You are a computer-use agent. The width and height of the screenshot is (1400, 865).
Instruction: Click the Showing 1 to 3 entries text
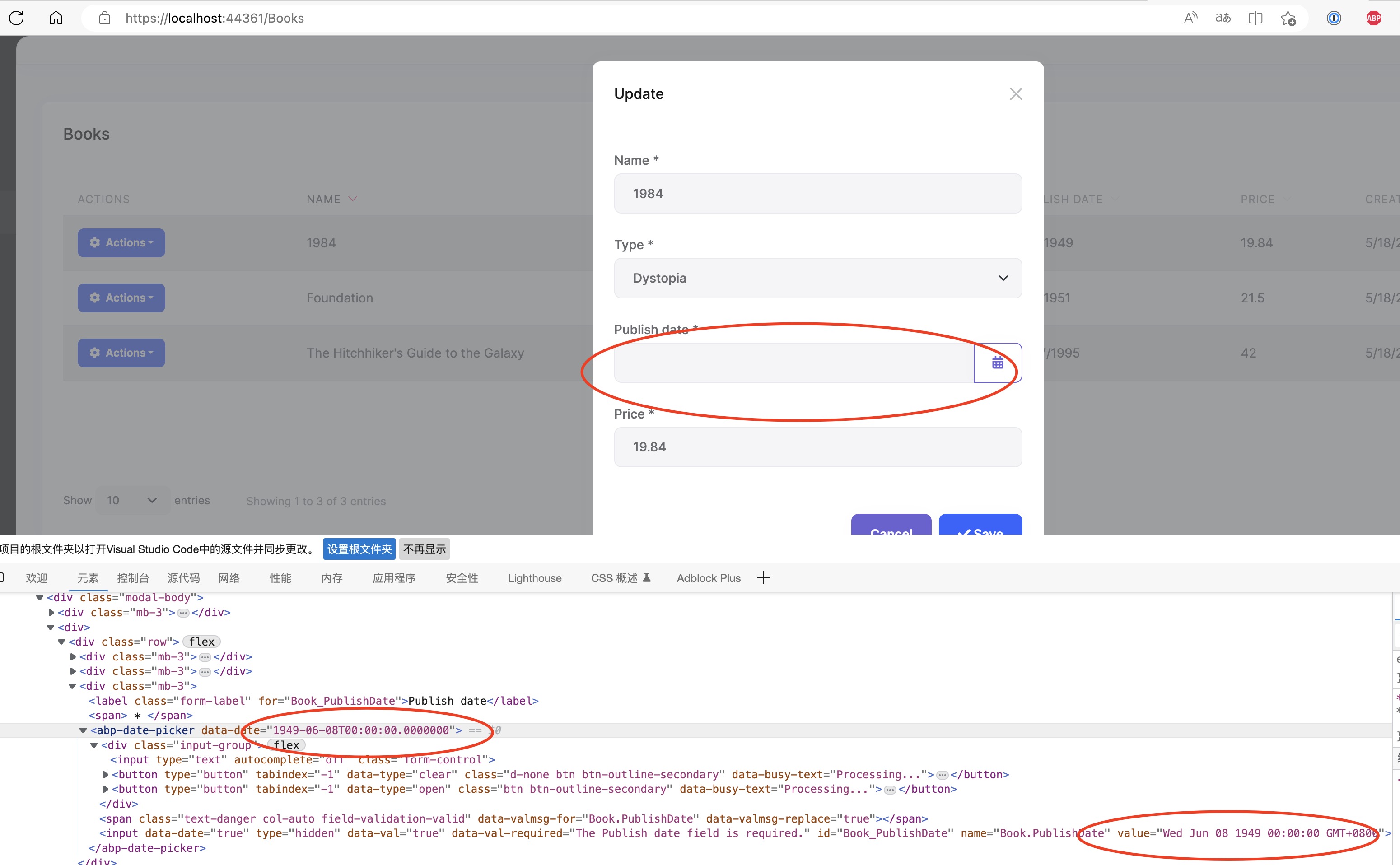pyautogui.click(x=316, y=501)
